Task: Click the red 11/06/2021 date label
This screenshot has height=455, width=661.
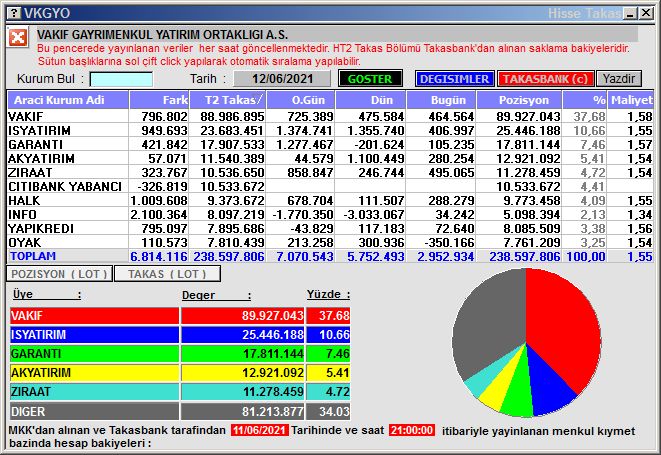Action: click(260, 430)
